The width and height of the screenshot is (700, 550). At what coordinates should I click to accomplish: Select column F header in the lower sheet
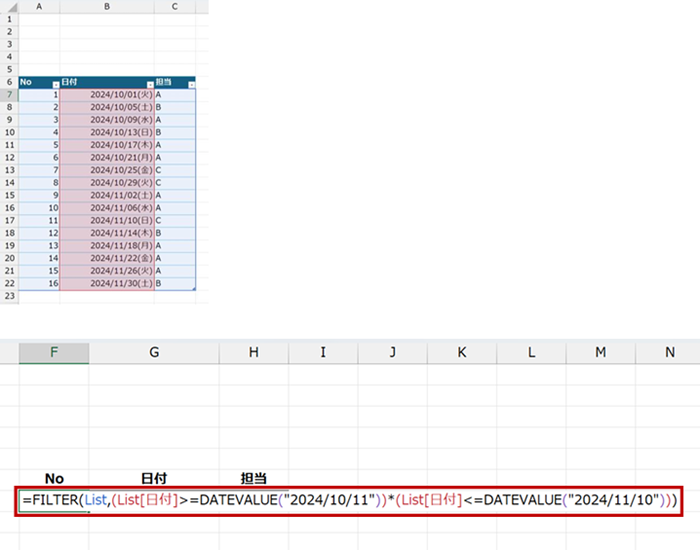tap(54, 353)
